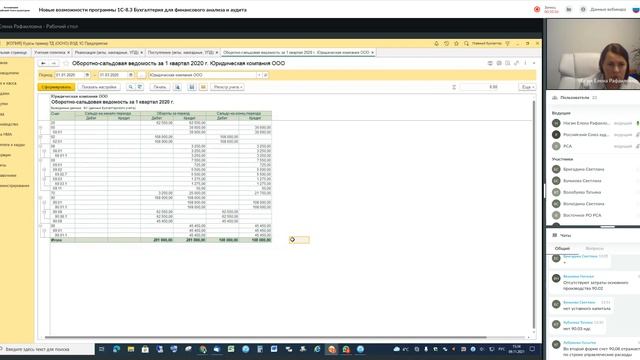Screen dimensions: 640x360
Task: Open the organization dropdown list
Action: [259, 75]
